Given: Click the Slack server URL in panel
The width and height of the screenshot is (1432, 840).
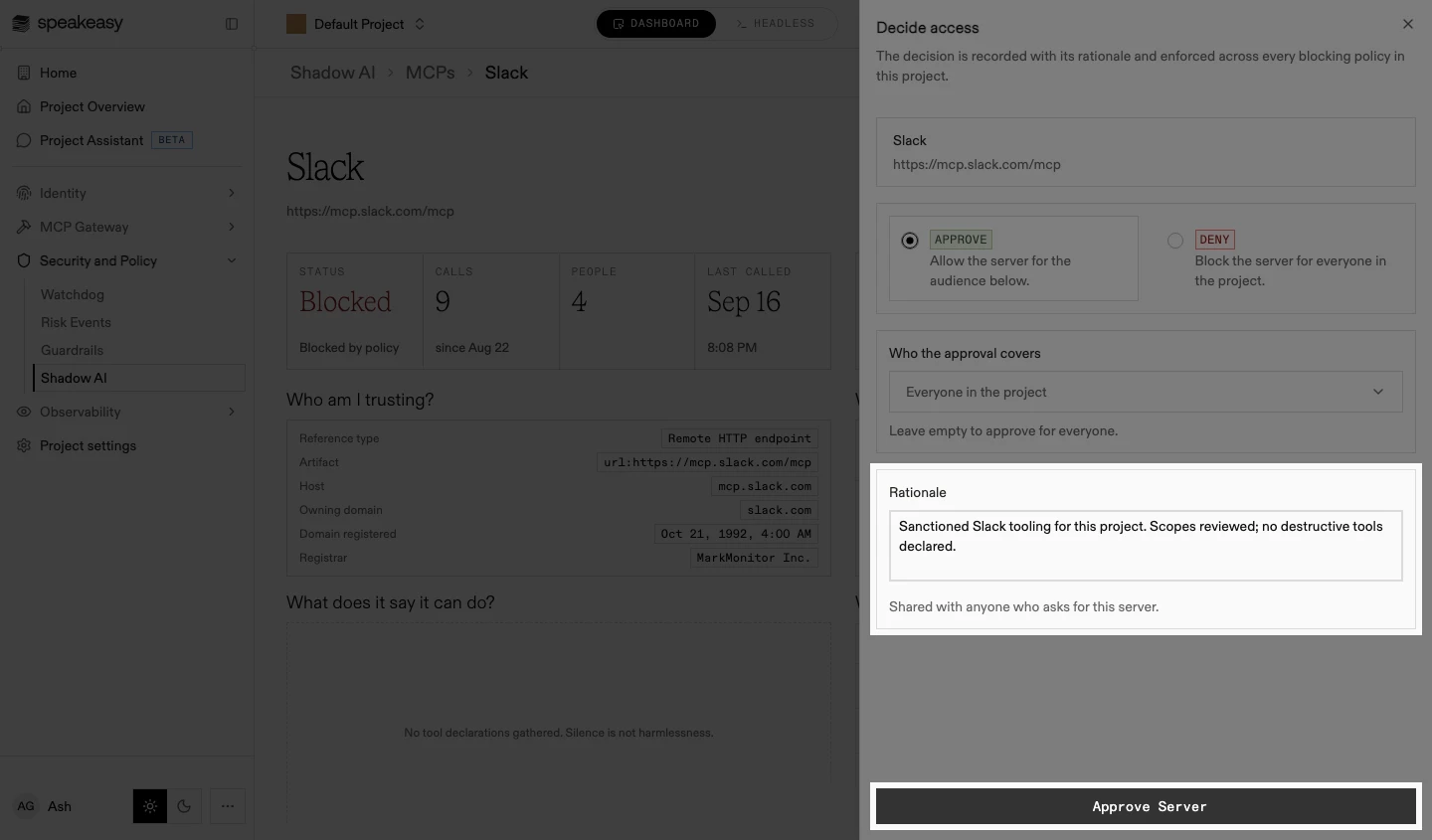Looking at the screenshot, I should (977, 165).
